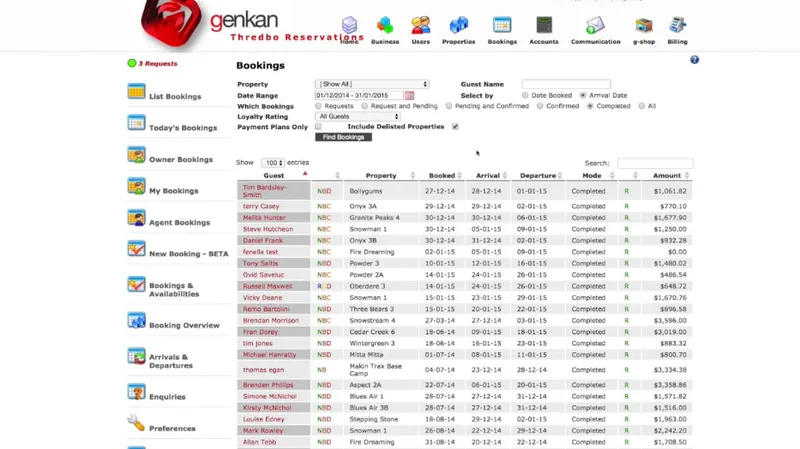Screen dimensions: 800x449
Task: Click the Enquiries sidebar icon
Action: 136,392
